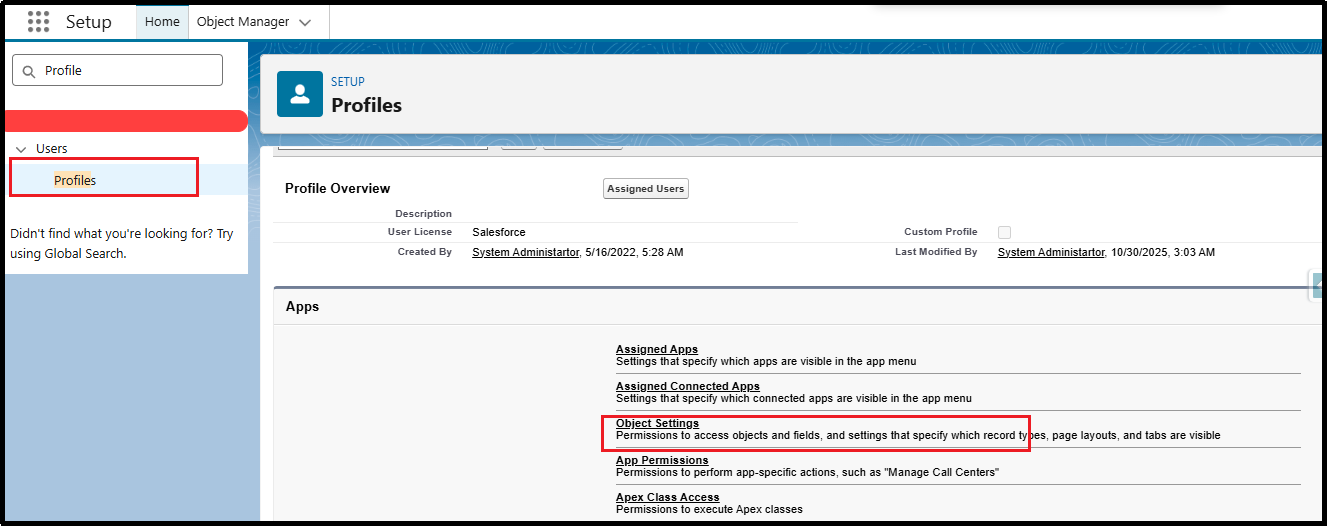Open Assigned Connected Apps settings
The height and width of the screenshot is (526, 1328).
click(687, 386)
